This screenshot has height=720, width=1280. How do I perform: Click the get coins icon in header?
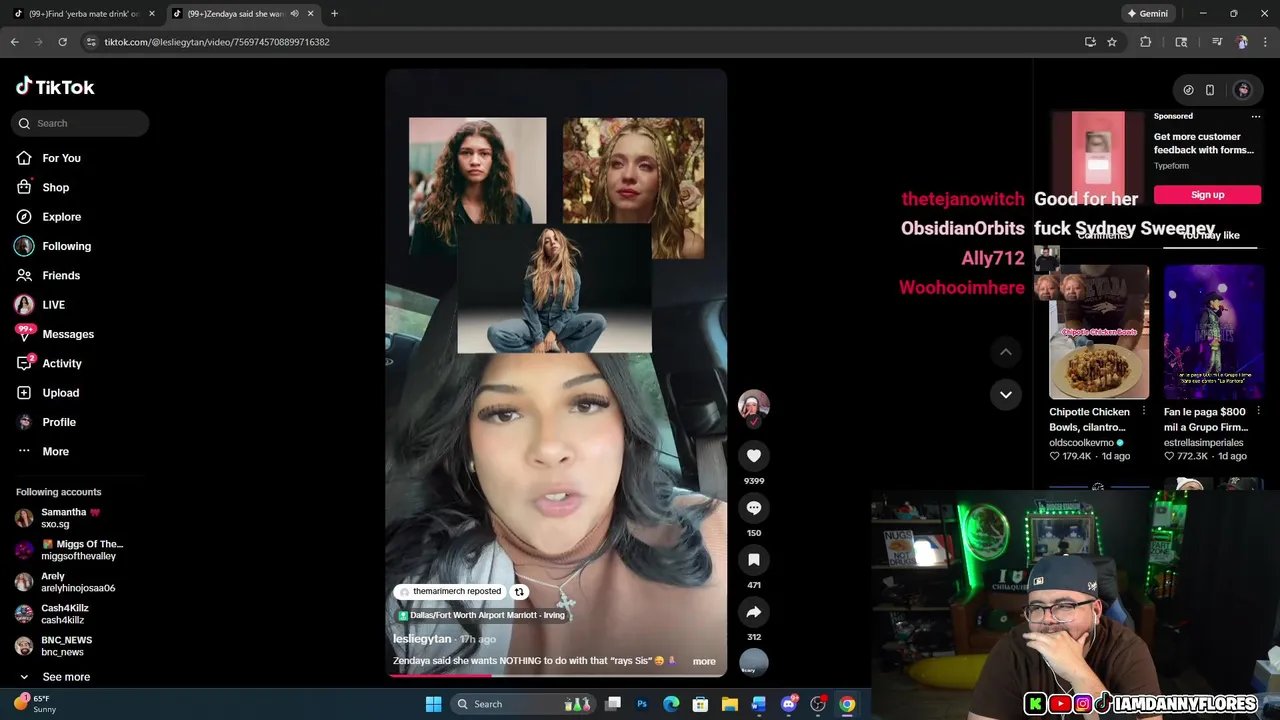pos(1188,90)
